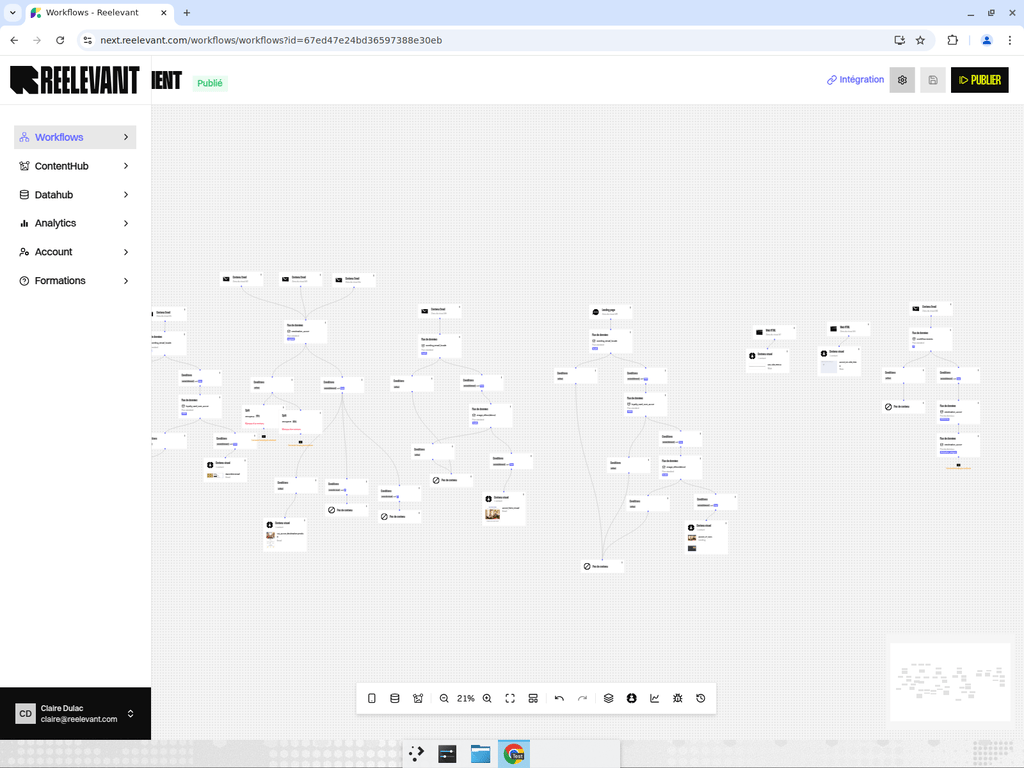The width and height of the screenshot is (1024, 768).
Task: Click the Publier button
Action: pyautogui.click(x=980, y=80)
